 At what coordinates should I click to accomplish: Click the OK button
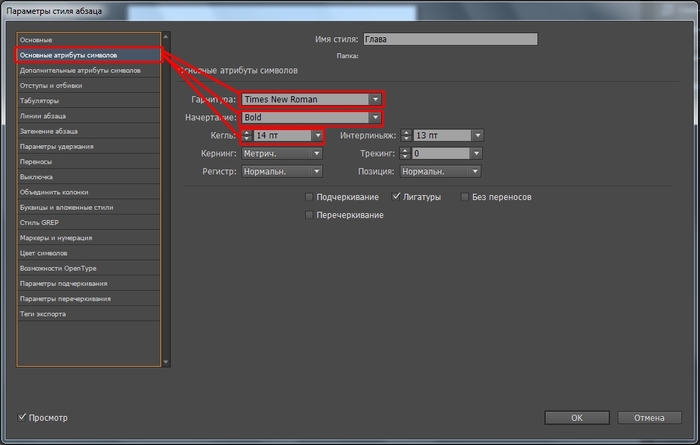pyautogui.click(x=576, y=417)
